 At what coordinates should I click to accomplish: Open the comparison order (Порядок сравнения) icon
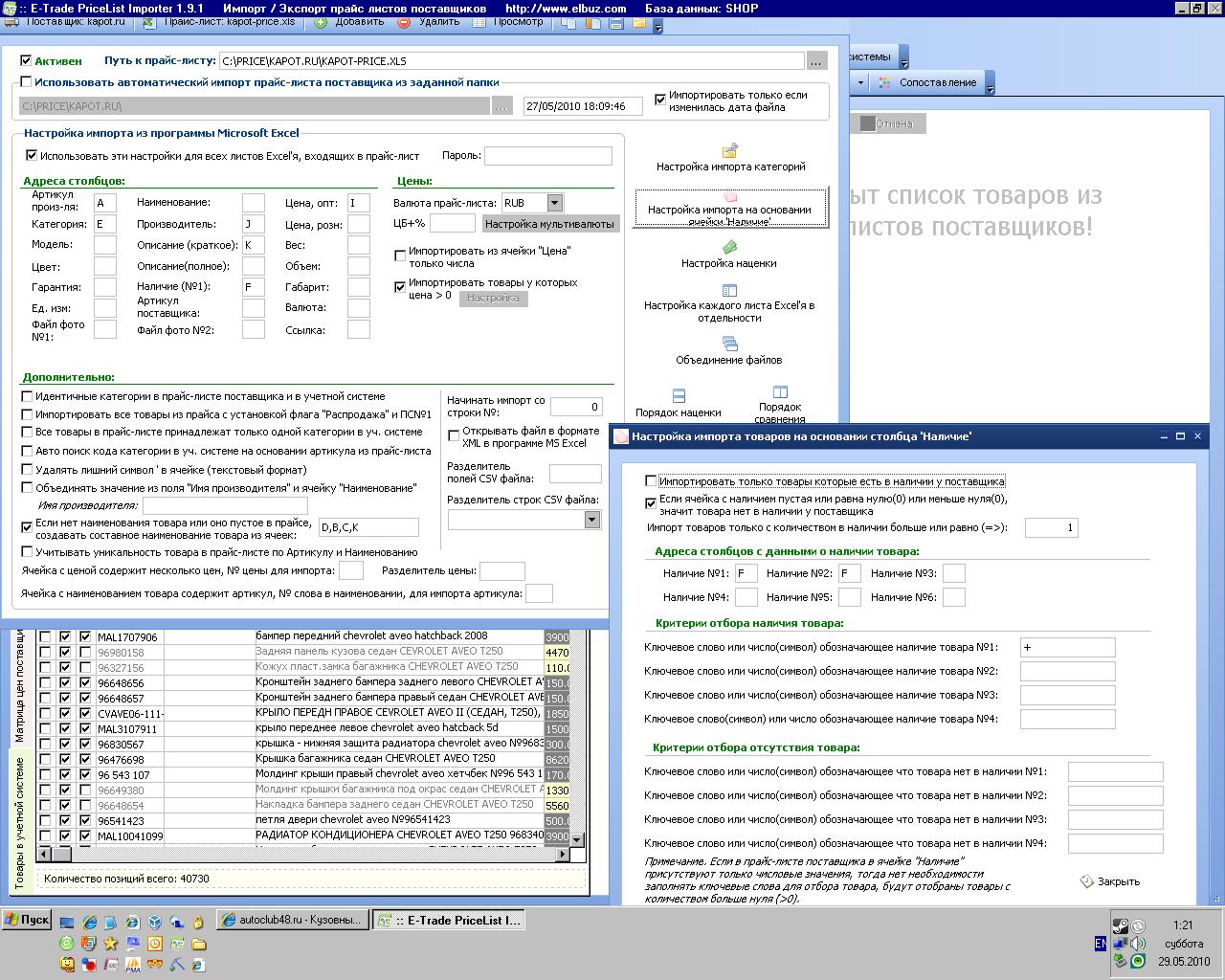[x=780, y=391]
